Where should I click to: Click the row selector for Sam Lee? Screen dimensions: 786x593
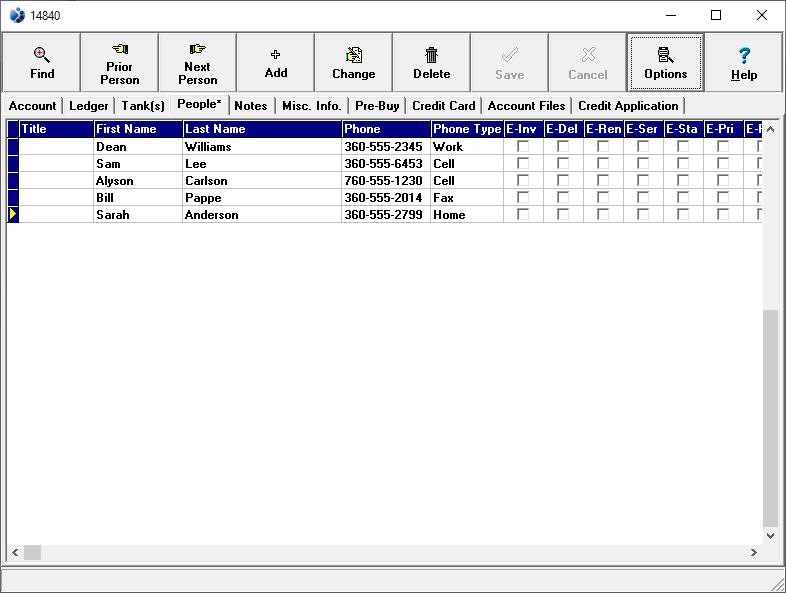13,163
